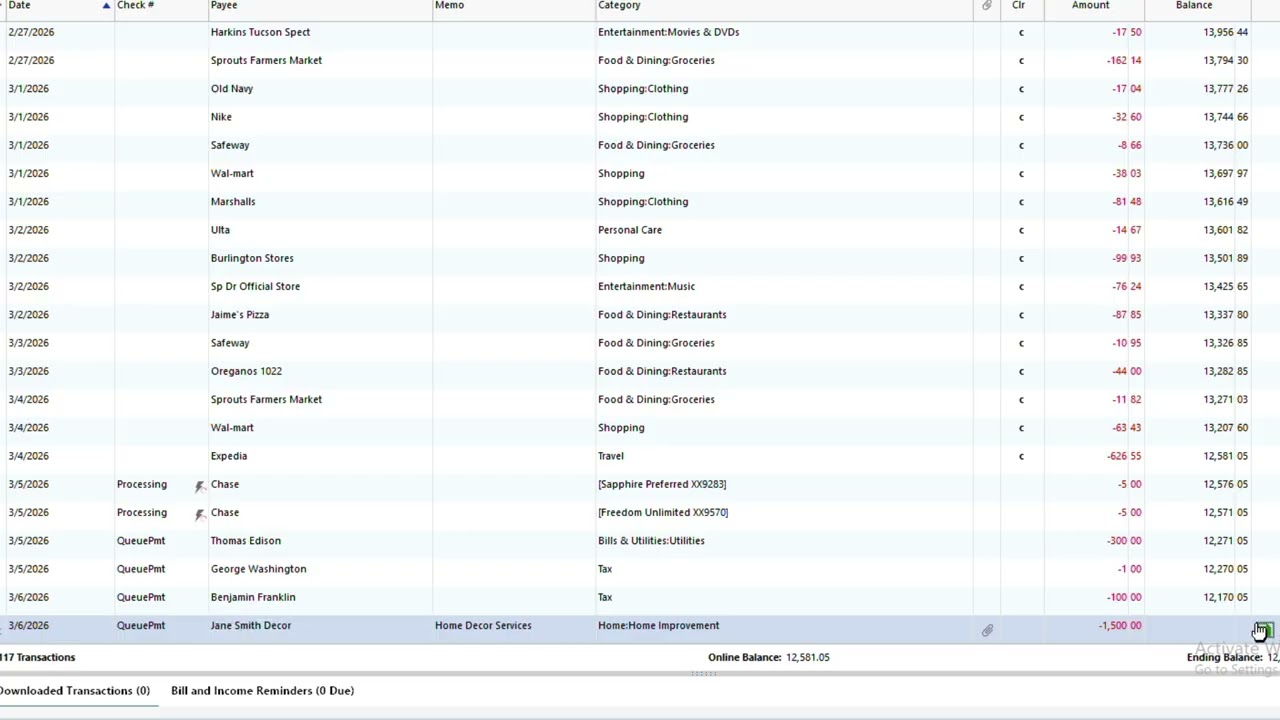Select the Sp Dr Official Store payee
The height and width of the screenshot is (720, 1280).
point(255,286)
